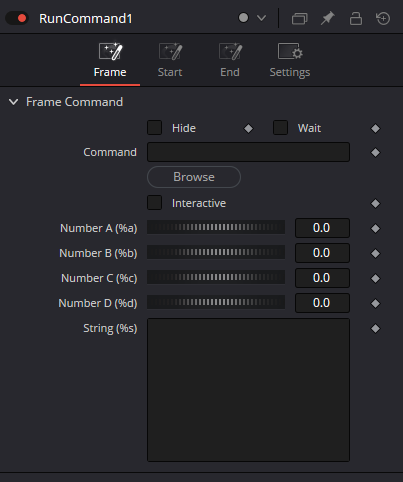Click the node color dot
Image resolution: width=403 pixels, height=482 pixels.
243,18
